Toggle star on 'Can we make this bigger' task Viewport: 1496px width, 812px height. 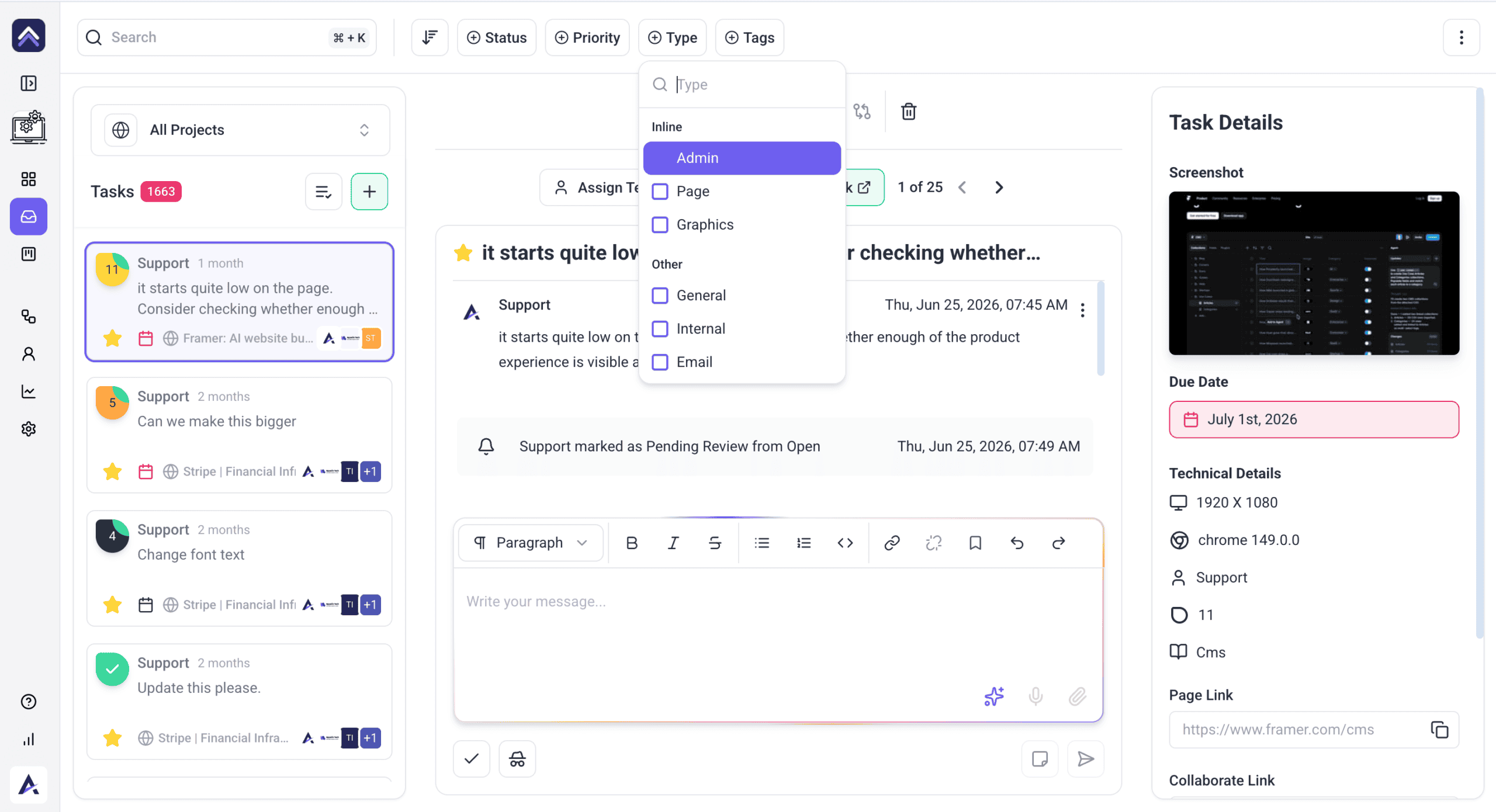coord(112,471)
